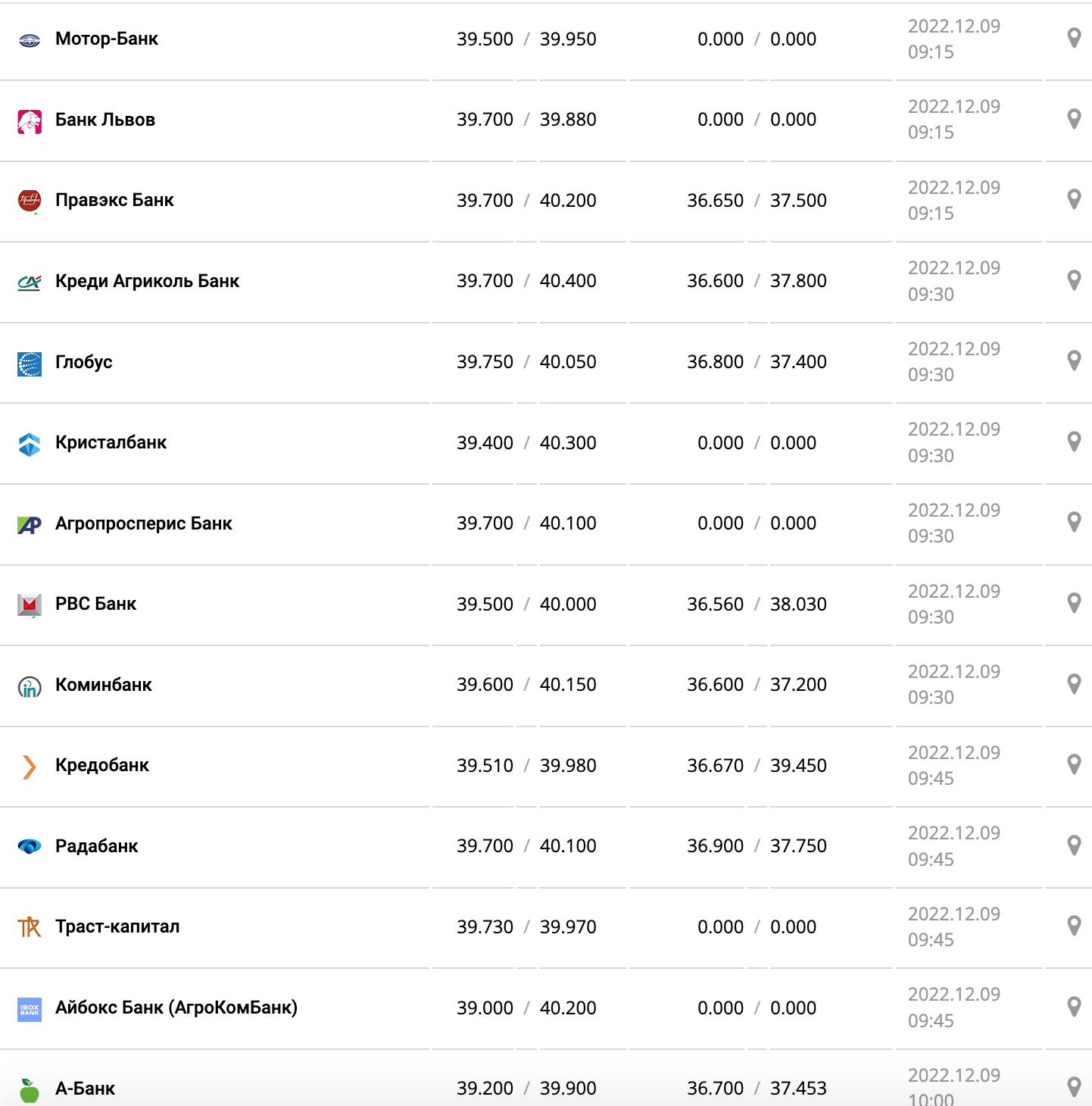Click the Айбокс Банк logo

point(30,1008)
